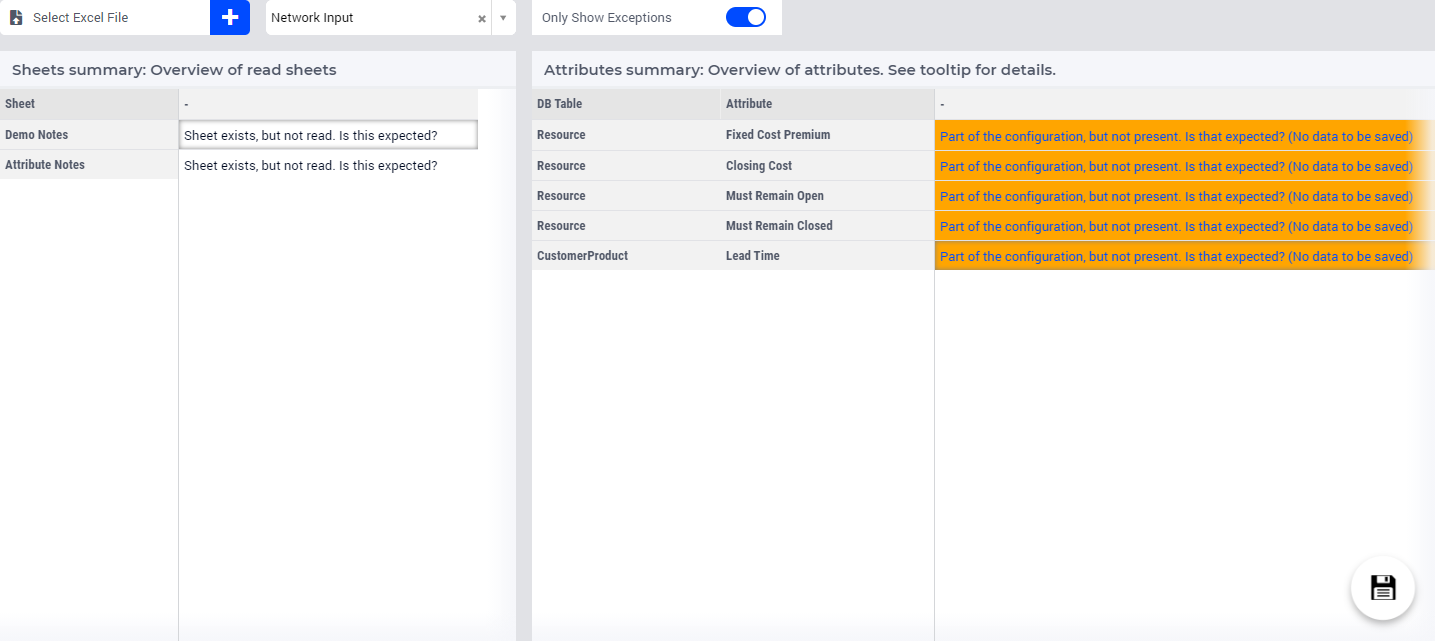Select the Must Remain Open attribute
The height and width of the screenshot is (641, 1435).
tap(827, 196)
